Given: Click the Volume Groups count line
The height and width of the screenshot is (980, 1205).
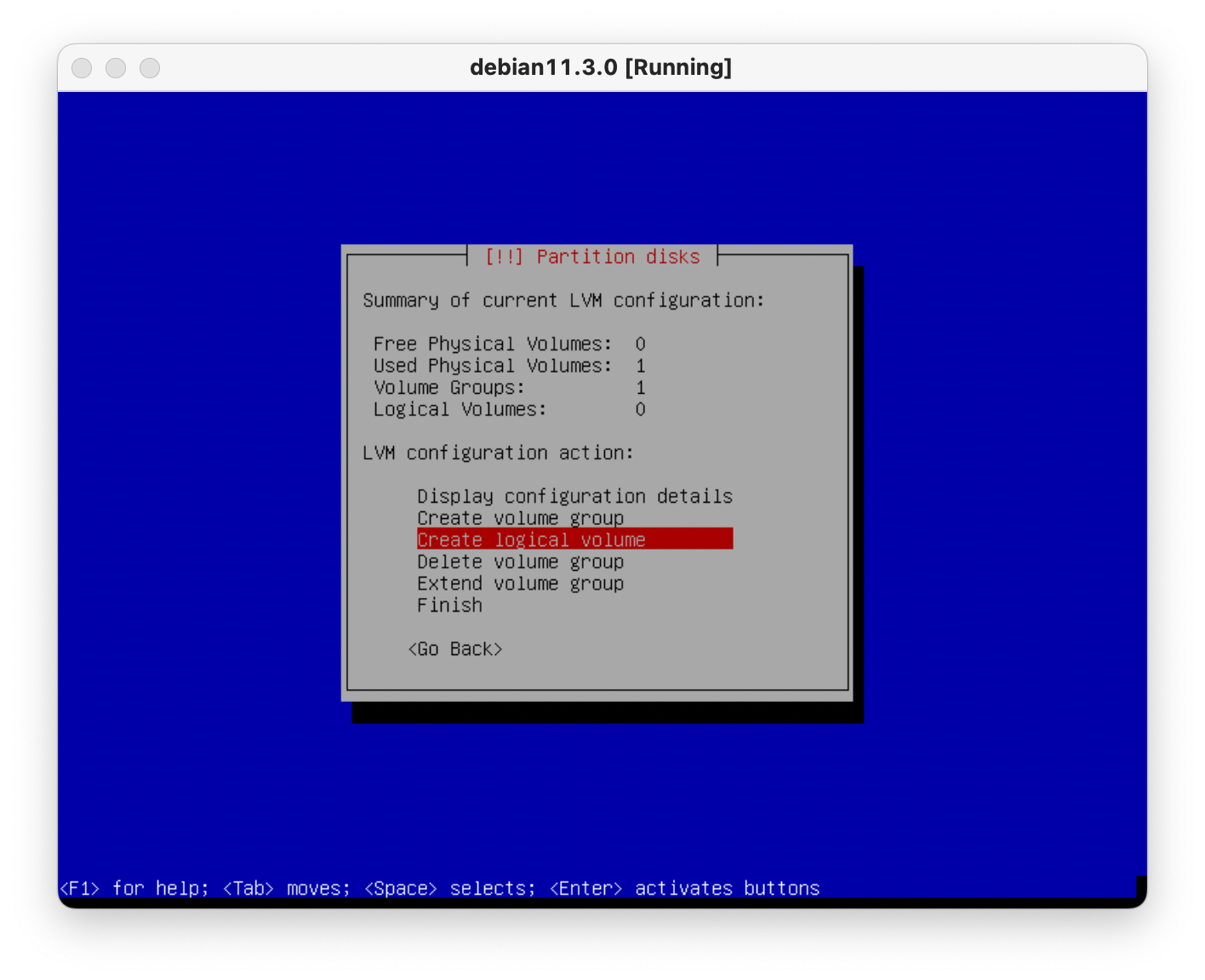Looking at the screenshot, I should pos(509,388).
